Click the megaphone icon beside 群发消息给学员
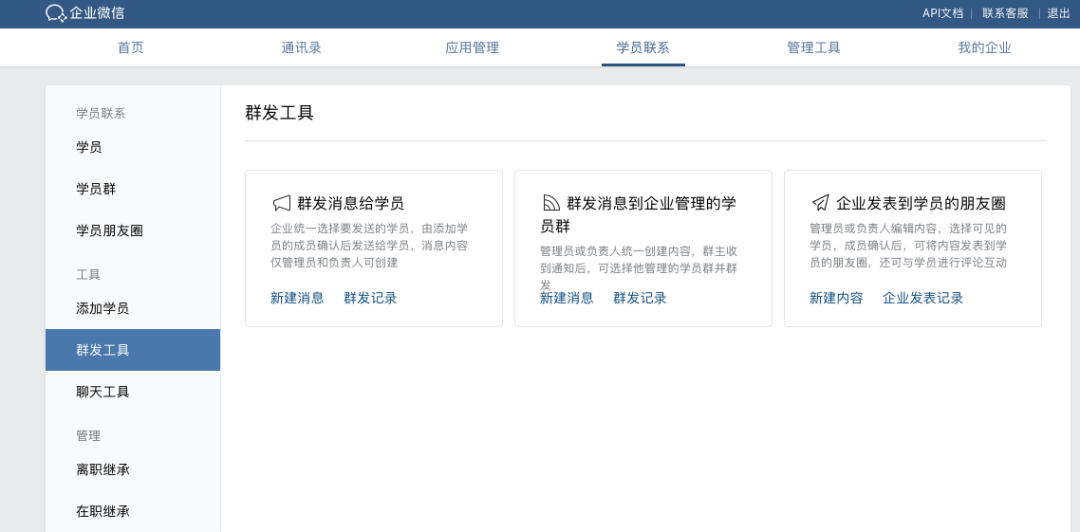The width and height of the screenshot is (1080, 532). pos(281,203)
